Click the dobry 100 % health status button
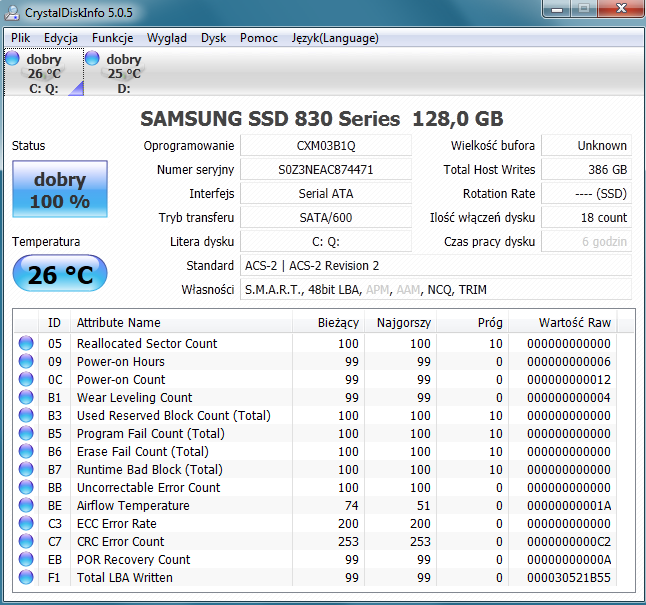 click(x=60, y=189)
